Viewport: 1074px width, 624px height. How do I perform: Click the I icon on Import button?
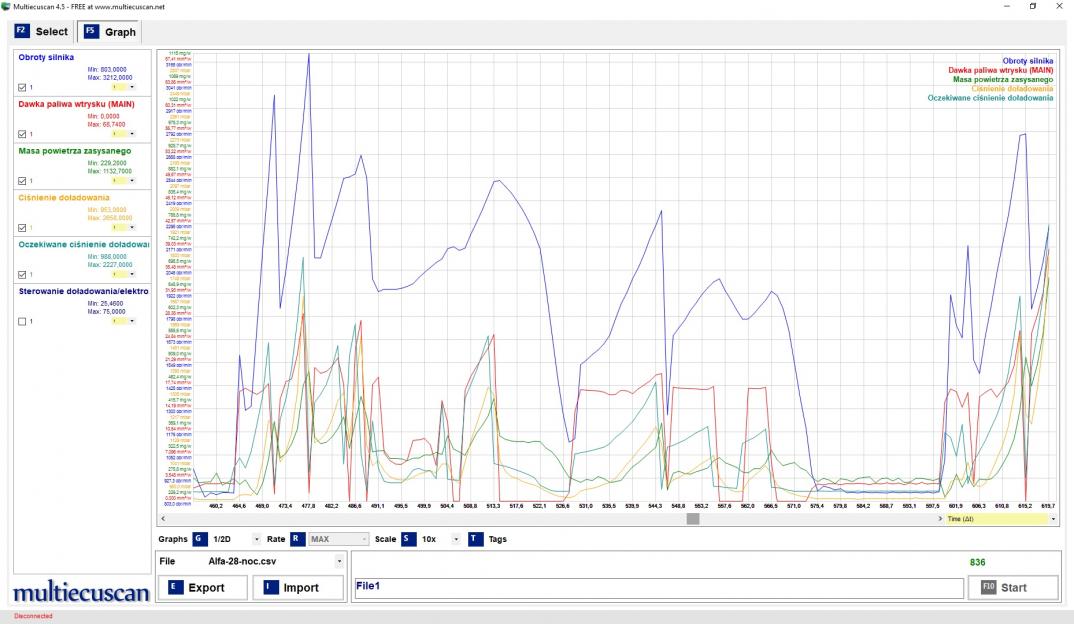(271, 587)
